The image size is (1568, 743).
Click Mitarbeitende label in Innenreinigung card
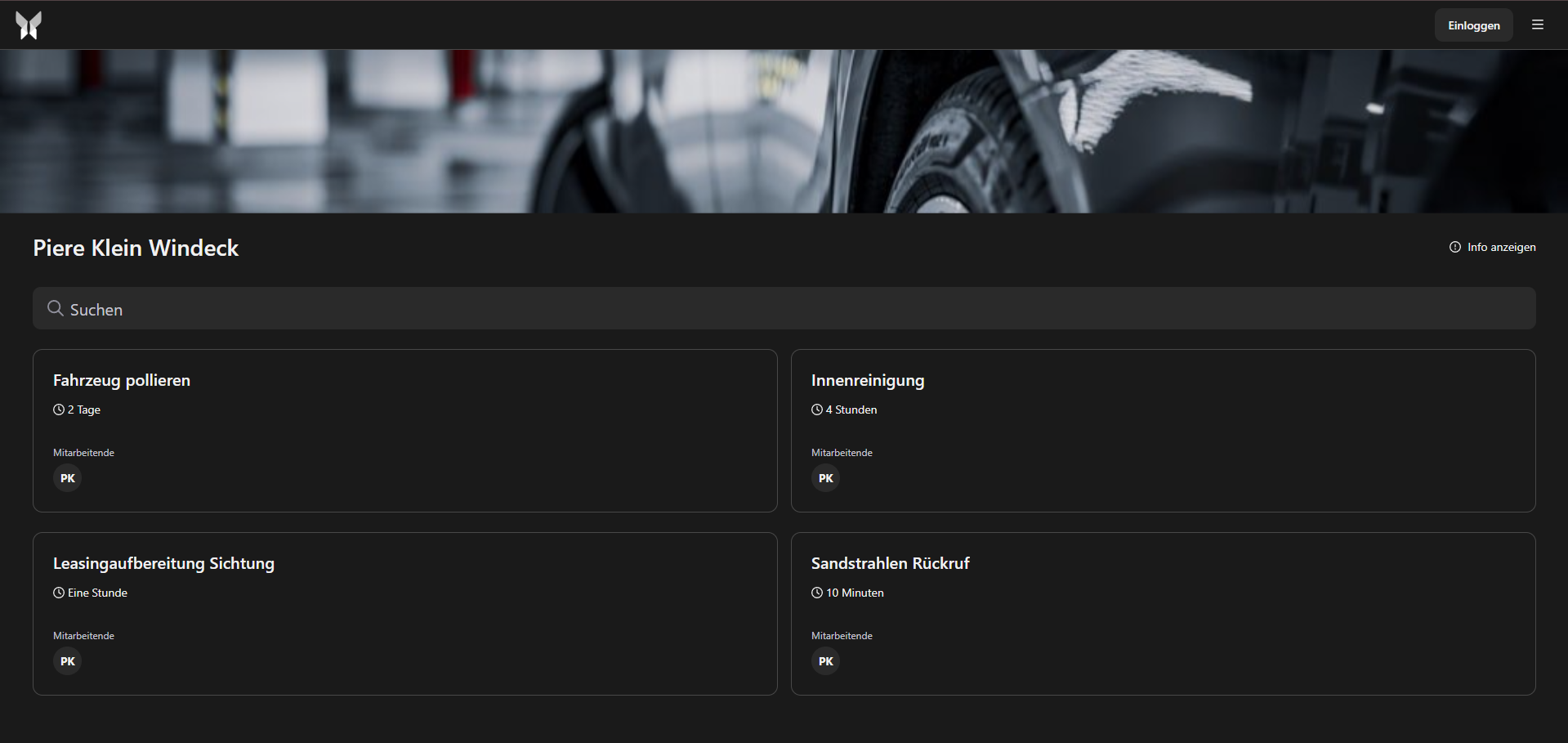click(x=842, y=453)
